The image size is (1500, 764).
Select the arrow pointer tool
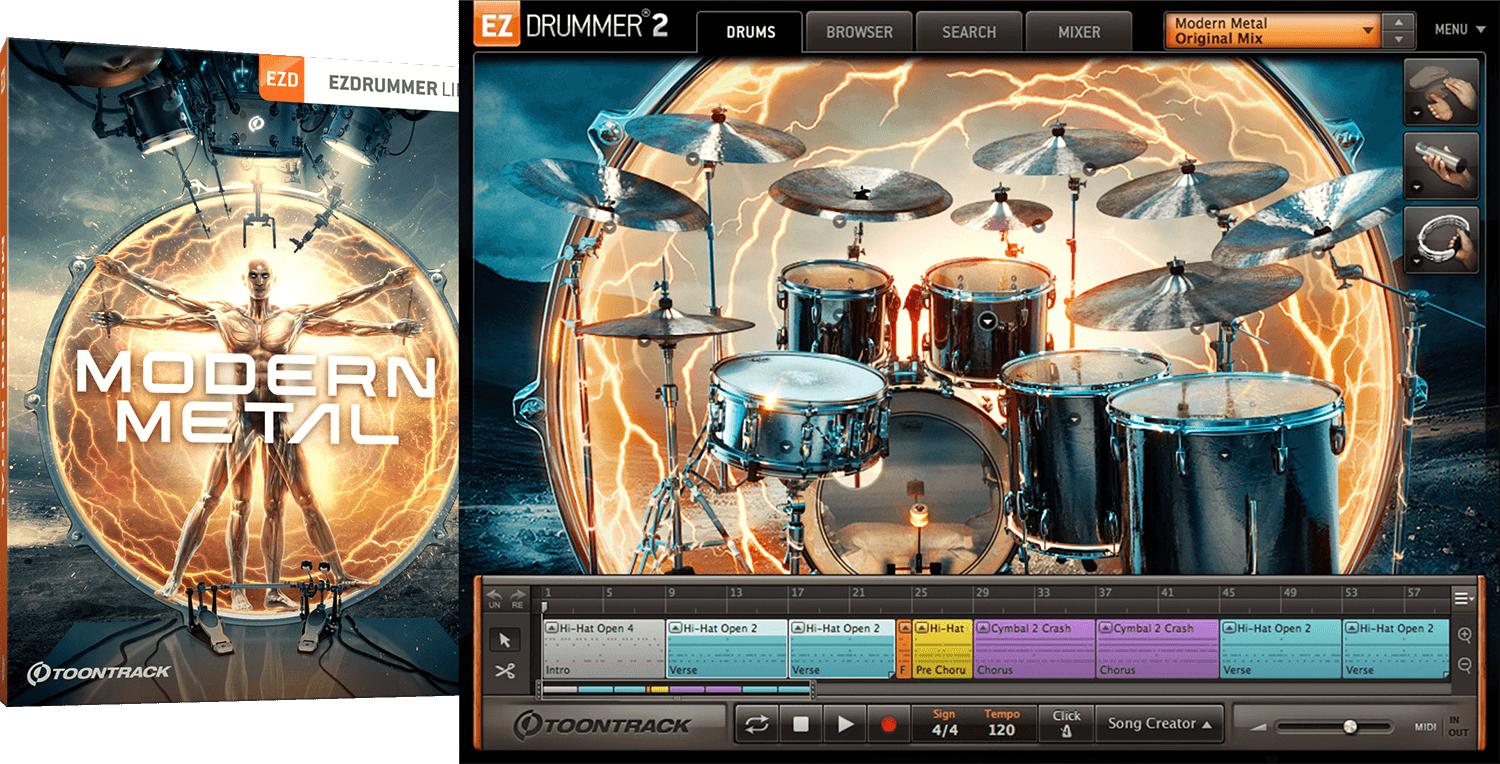coord(505,640)
